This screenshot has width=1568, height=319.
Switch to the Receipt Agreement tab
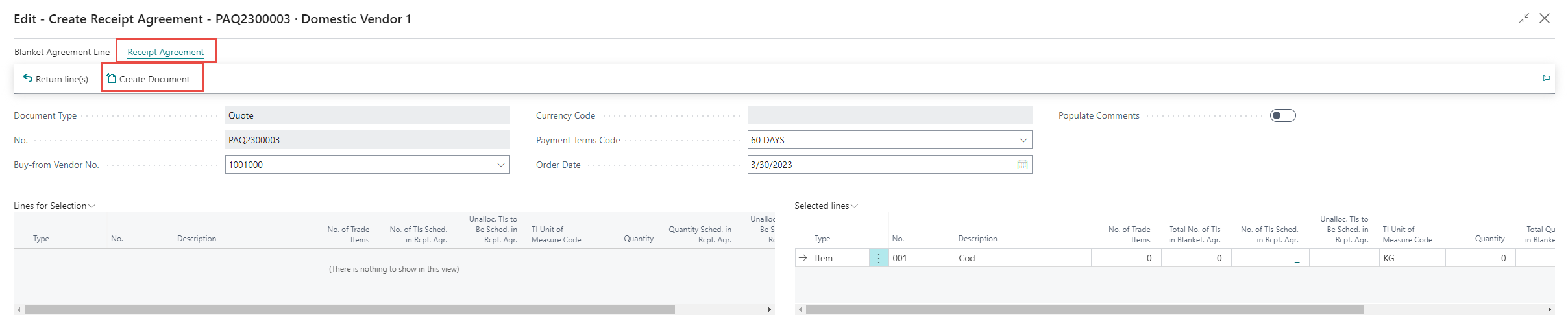(x=165, y=52)
